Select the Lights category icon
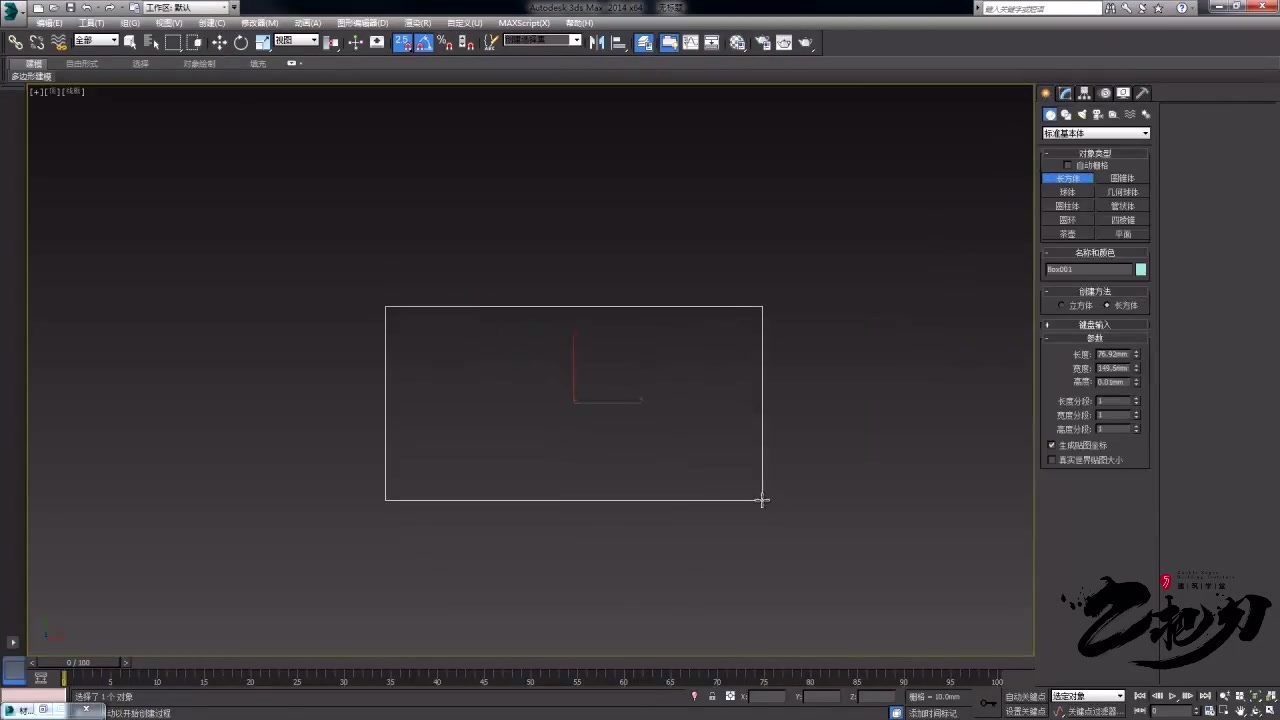 (x=1081, y=114)
